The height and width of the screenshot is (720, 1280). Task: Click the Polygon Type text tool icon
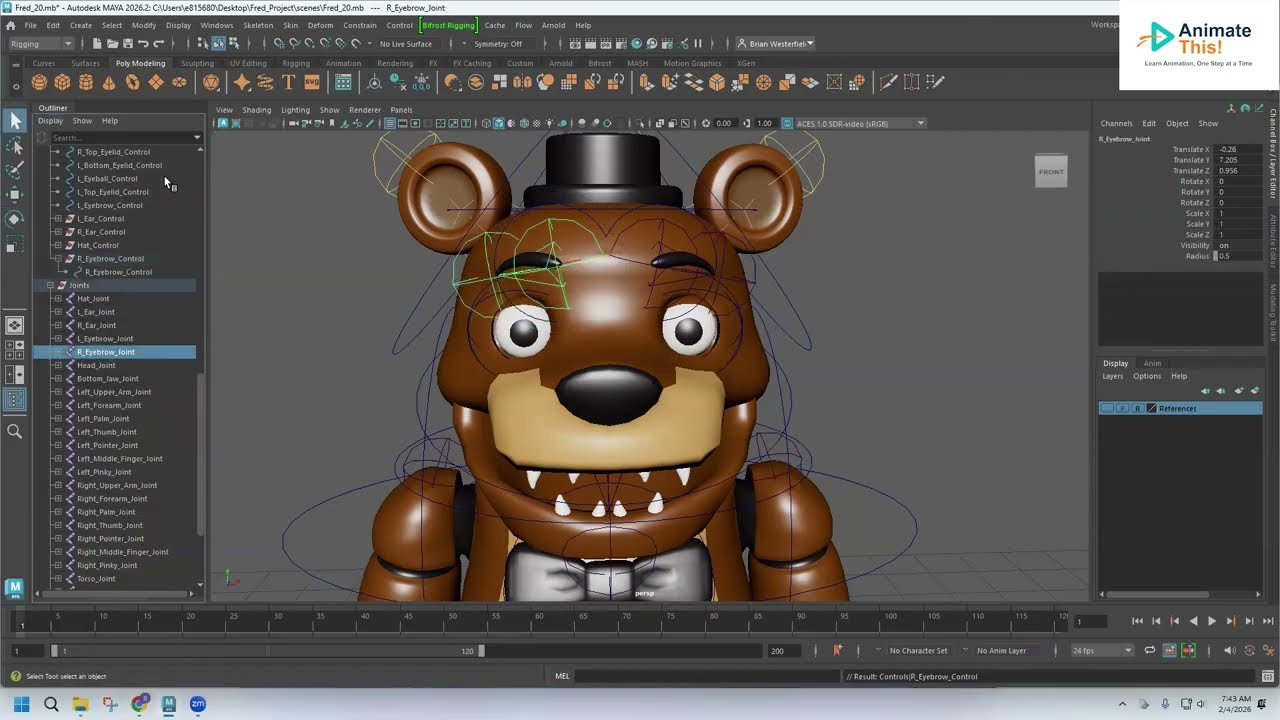pos(288,82)
